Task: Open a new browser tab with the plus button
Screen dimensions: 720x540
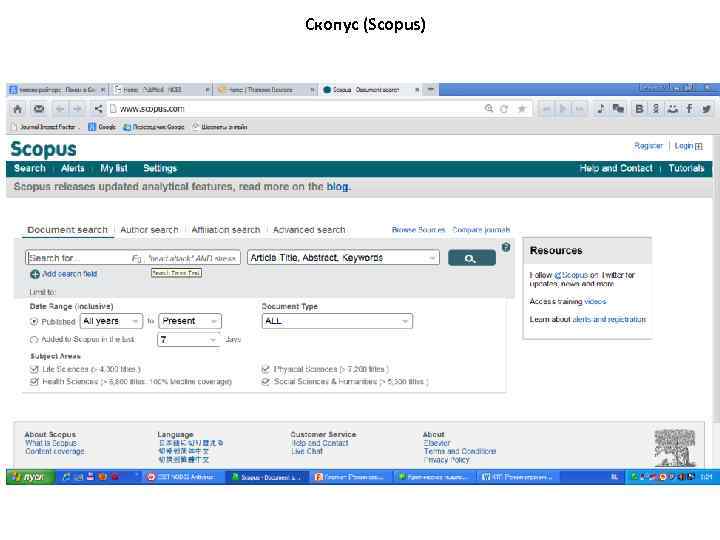Action: [x=431, y=89]
